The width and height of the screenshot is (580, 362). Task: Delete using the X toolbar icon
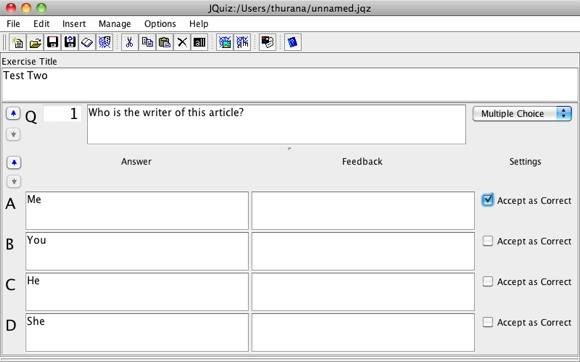point(182,43)
